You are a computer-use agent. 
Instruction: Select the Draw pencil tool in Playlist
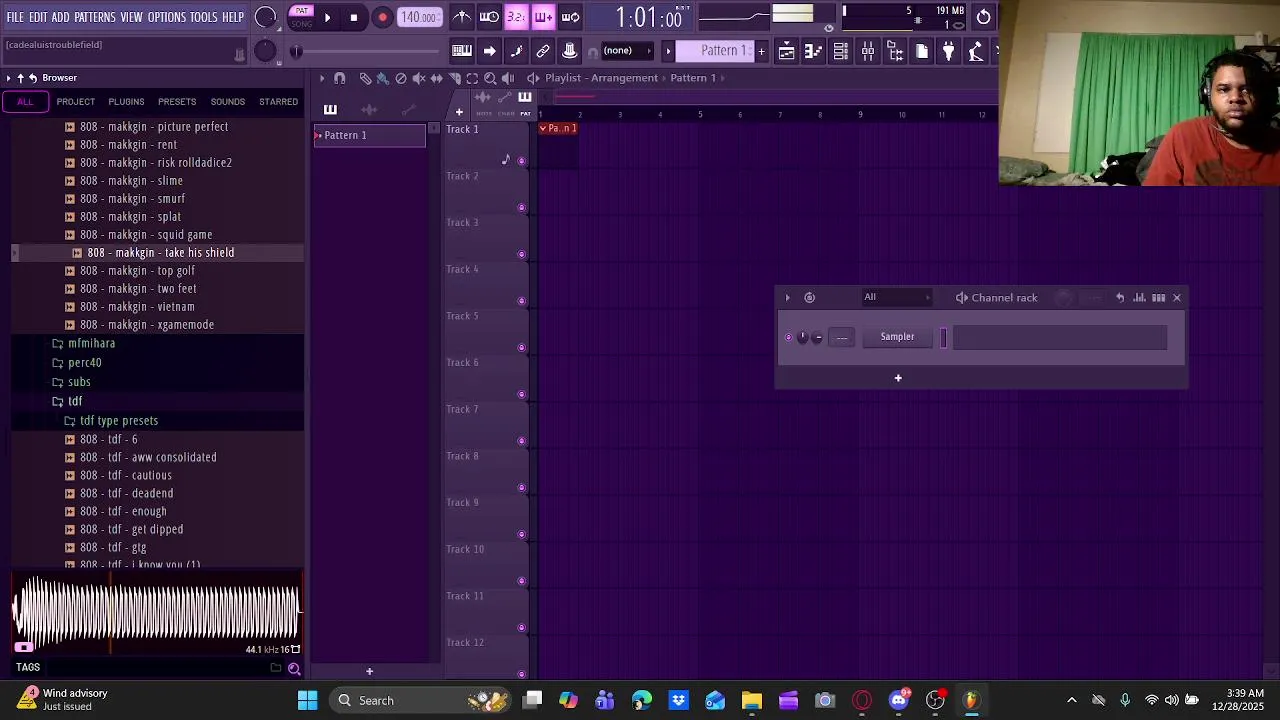[365, 78]
